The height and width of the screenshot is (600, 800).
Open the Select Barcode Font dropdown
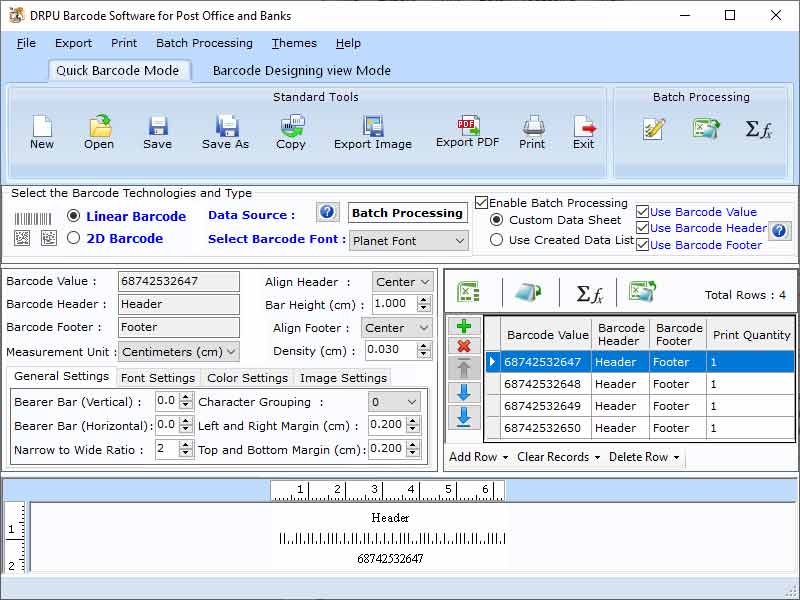coord(409,241)
